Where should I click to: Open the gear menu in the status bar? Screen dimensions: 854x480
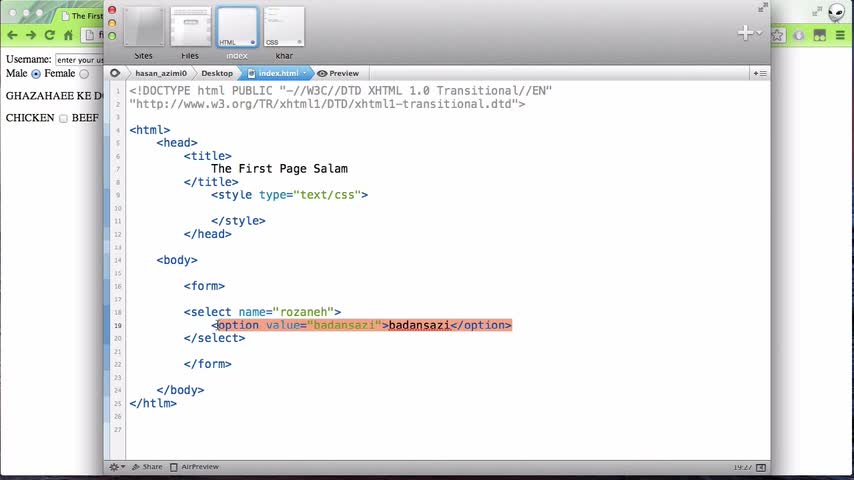pos(117,467)
